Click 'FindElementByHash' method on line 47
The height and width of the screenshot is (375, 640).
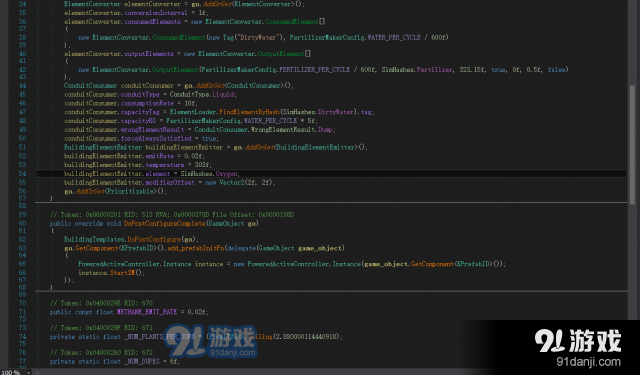[x=249, y=112]
